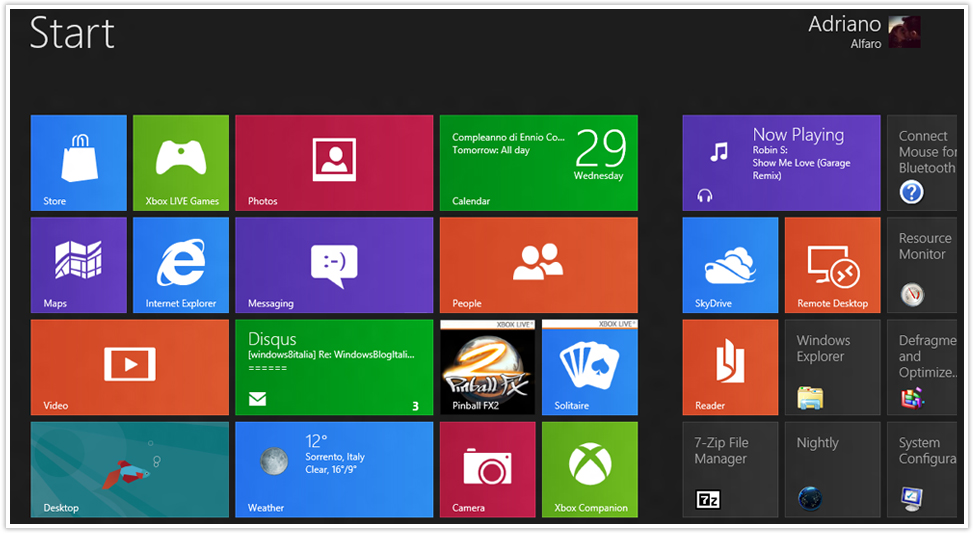Open the Camera tile
The width and height of the screenshot is (974, 534).
[487, 469]
